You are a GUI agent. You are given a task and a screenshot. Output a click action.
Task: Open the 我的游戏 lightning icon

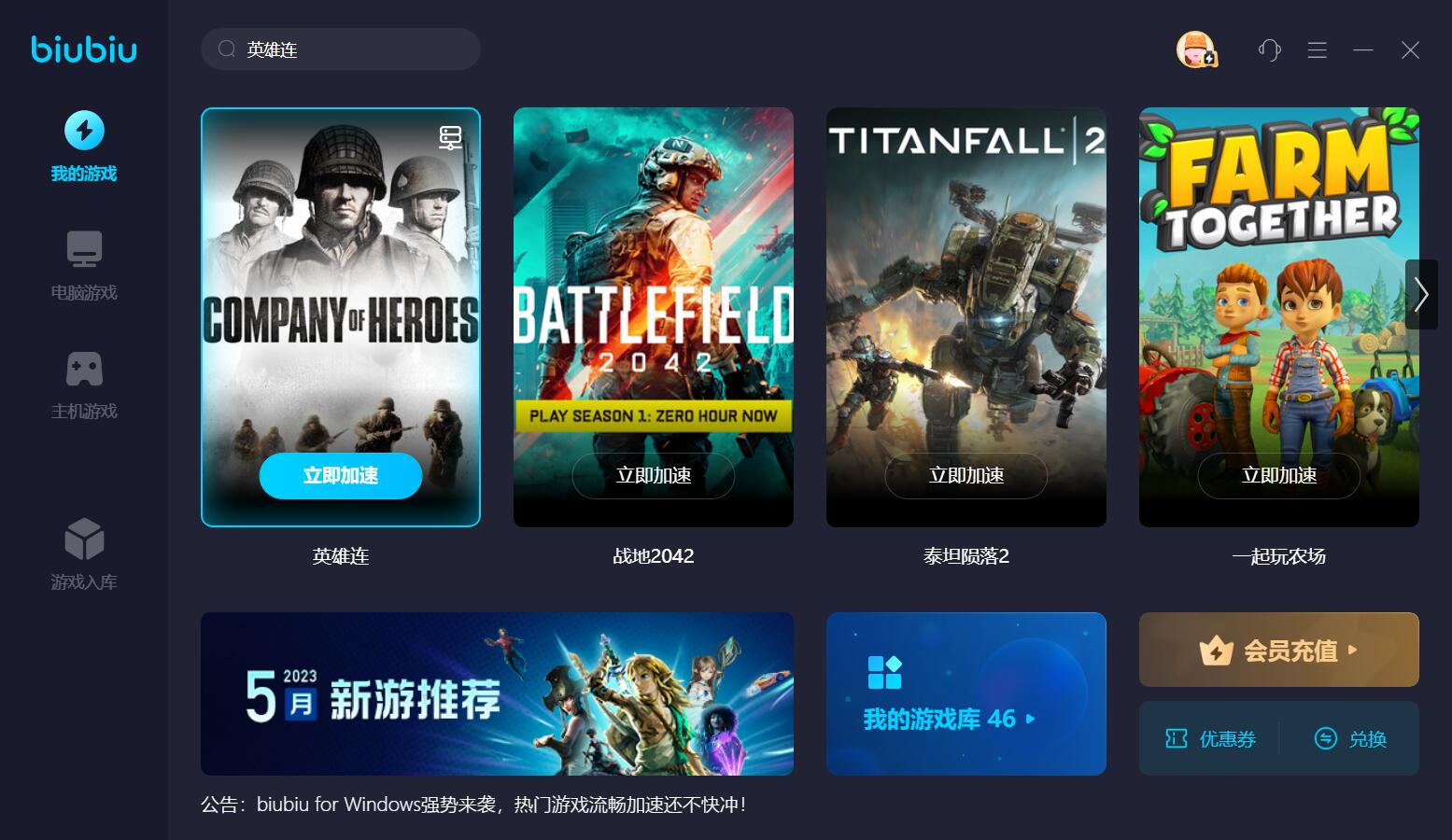(84, 130)
